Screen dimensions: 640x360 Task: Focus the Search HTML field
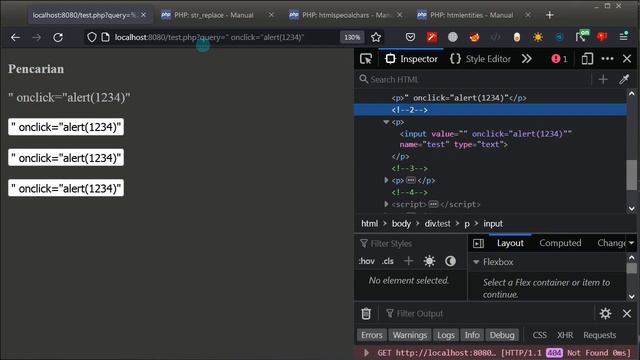pyautogui.click(x=473, y=79)
